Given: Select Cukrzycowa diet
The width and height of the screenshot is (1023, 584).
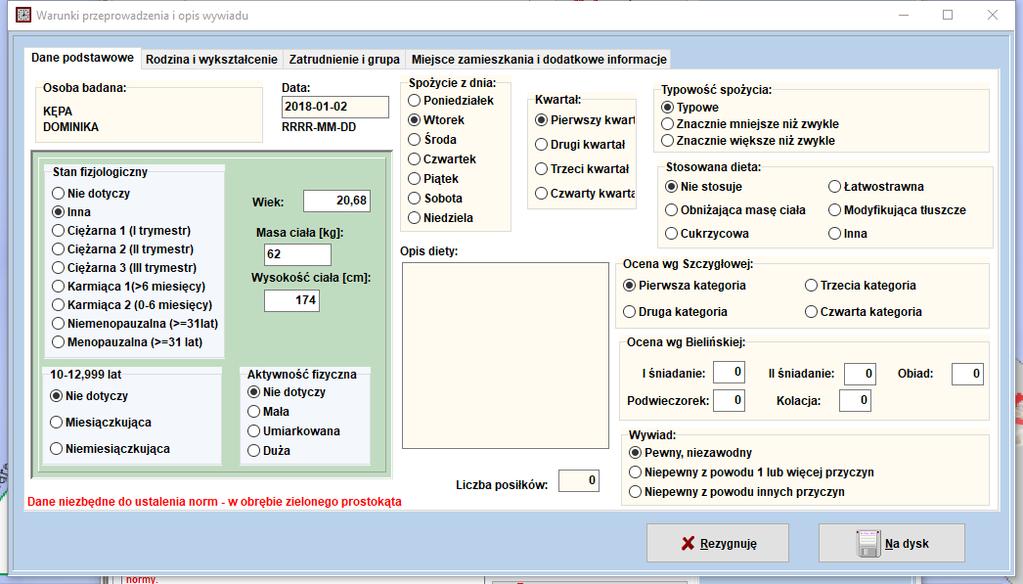Looking at the screenshot, I should (x=707, y=234).
